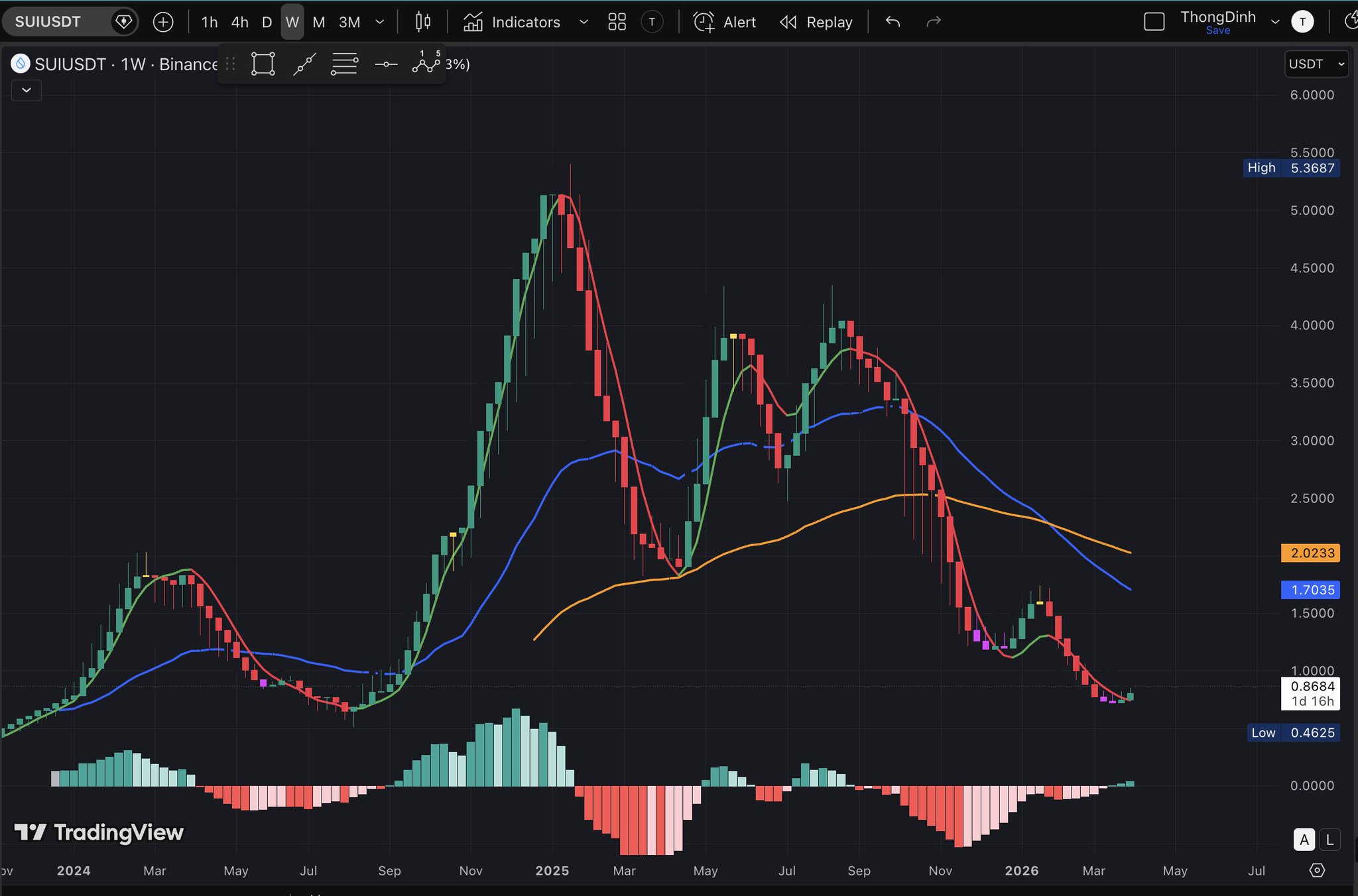Switch to the 4h timeframe

(x=239, y=22)
